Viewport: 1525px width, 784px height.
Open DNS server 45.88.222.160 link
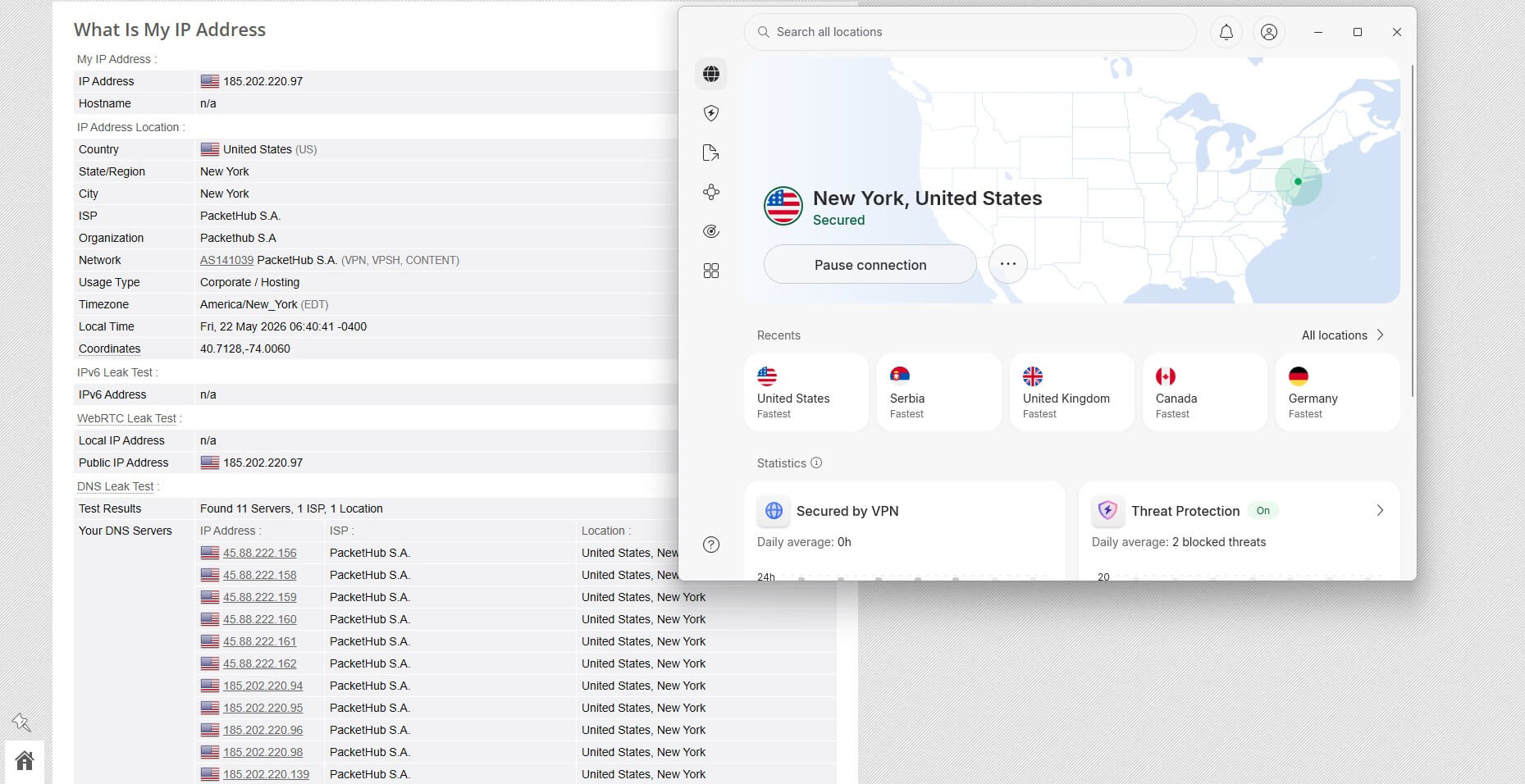click(x=260, y=619)
